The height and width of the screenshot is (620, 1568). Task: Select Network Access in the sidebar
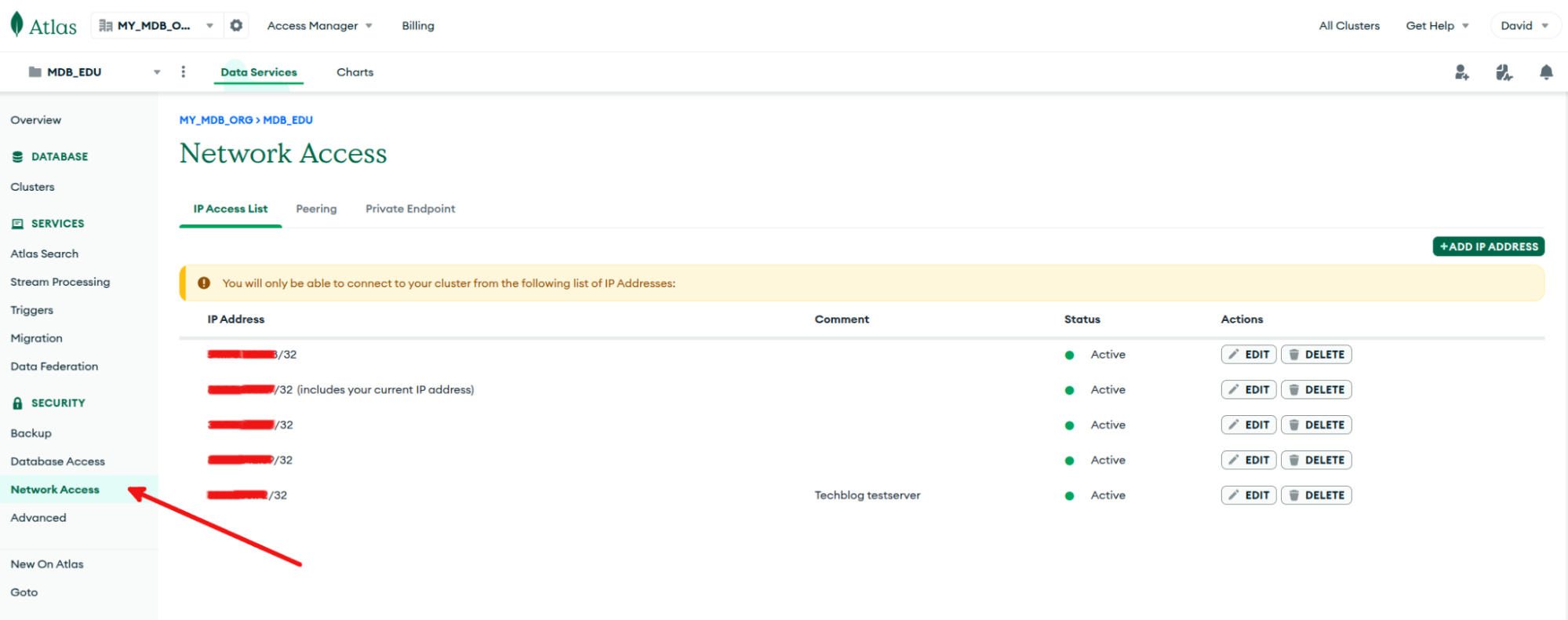click(55, 490)
